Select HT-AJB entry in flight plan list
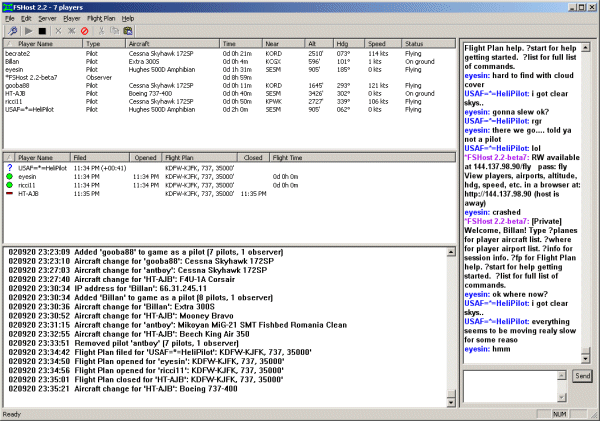 point(230,194)
